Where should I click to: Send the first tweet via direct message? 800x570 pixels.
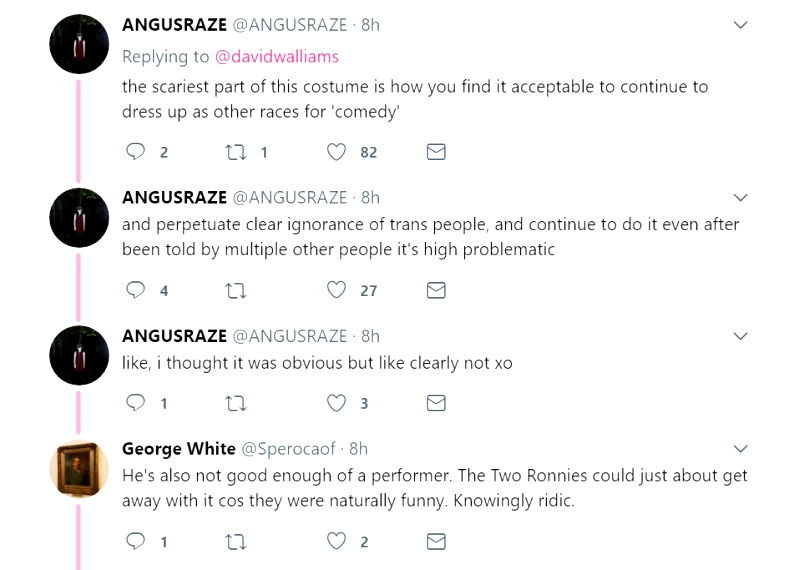(436, 152)
